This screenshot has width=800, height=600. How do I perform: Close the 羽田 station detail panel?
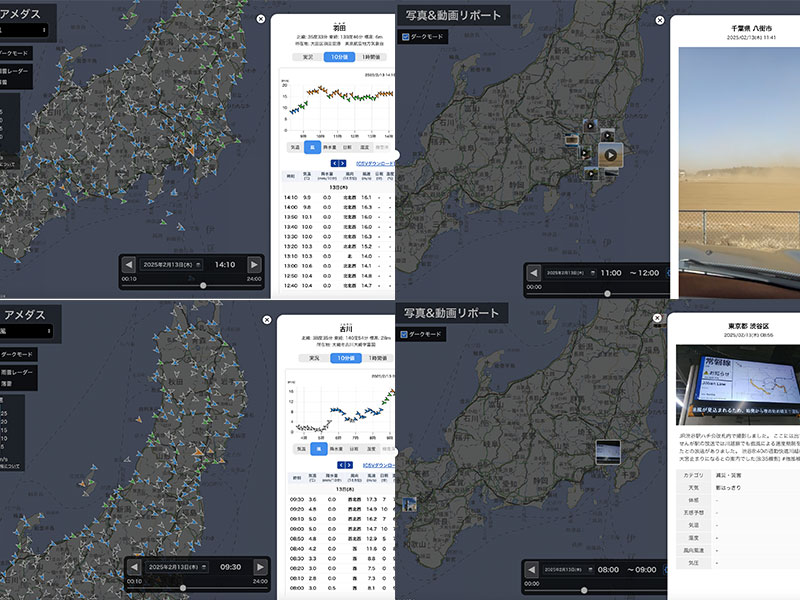pos(261,18)
